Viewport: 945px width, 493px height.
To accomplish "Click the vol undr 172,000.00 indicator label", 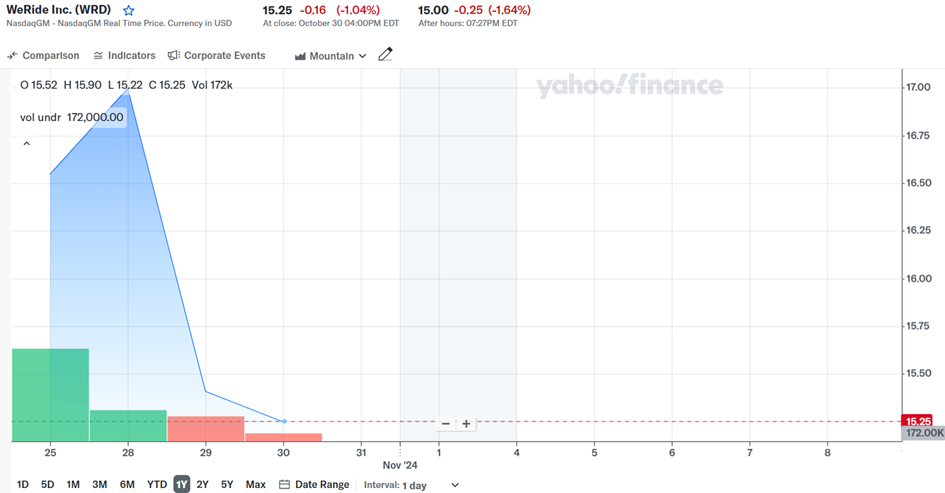I will tap(72, 117).
